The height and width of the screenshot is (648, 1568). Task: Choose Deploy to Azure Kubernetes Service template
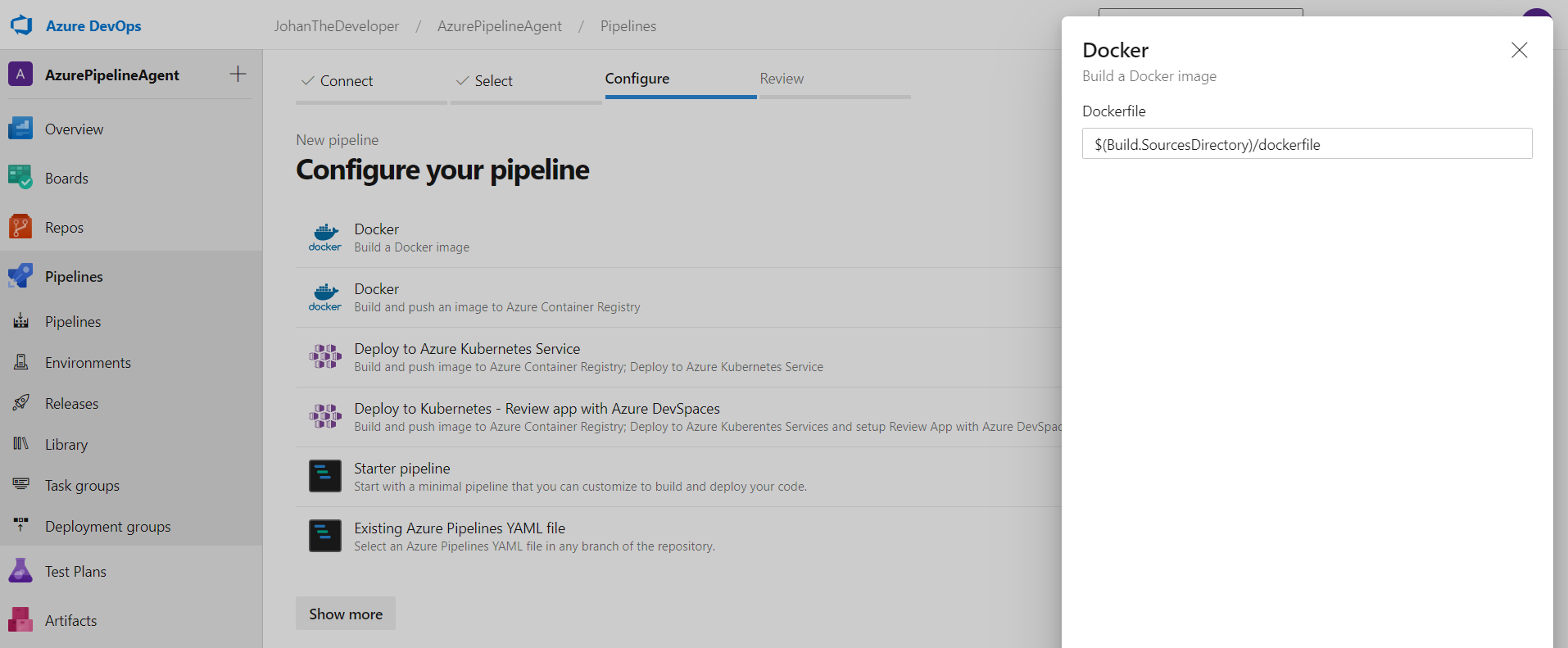click(679, 357)
